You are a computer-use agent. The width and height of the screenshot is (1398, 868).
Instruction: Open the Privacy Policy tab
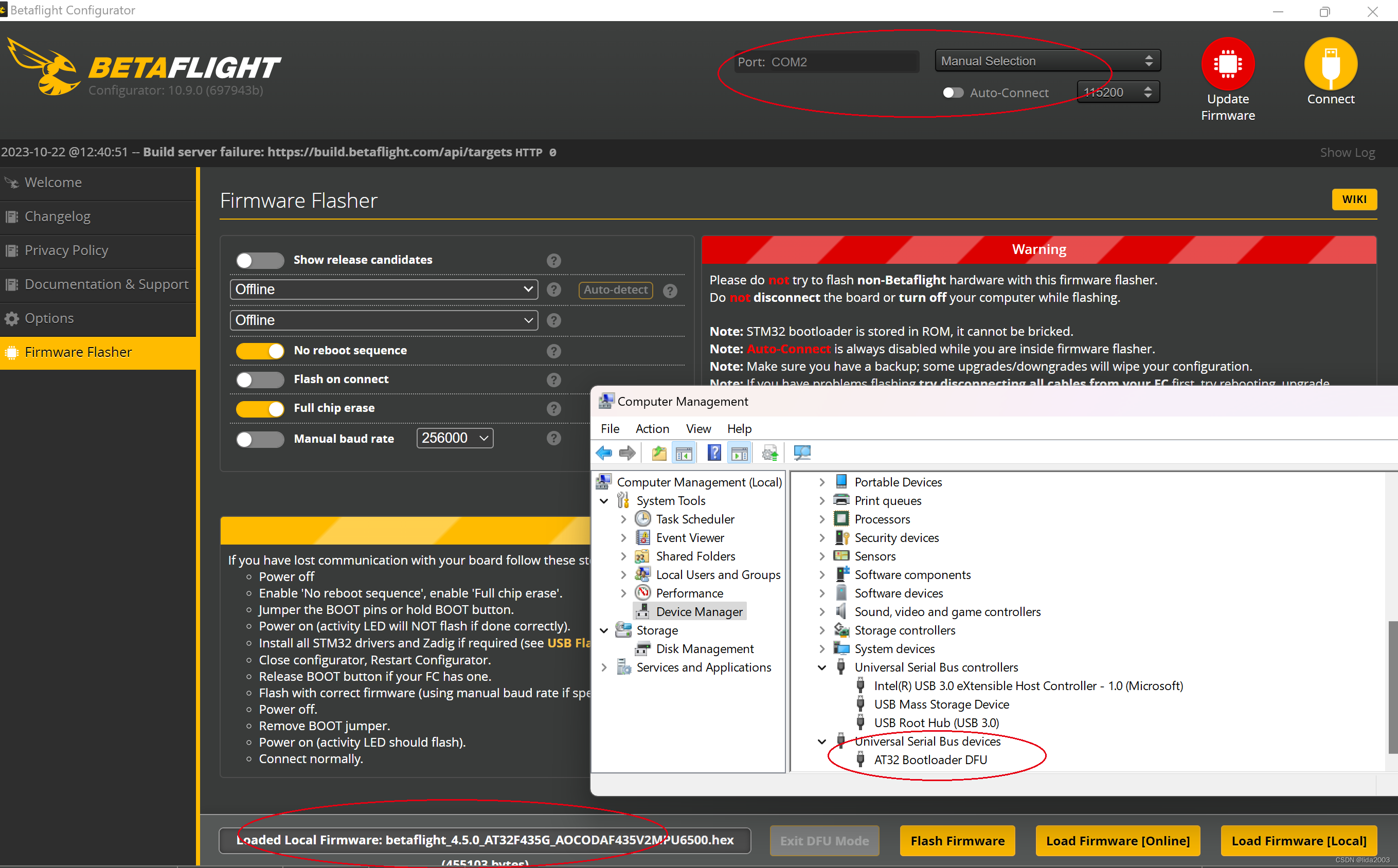[98, 251]
